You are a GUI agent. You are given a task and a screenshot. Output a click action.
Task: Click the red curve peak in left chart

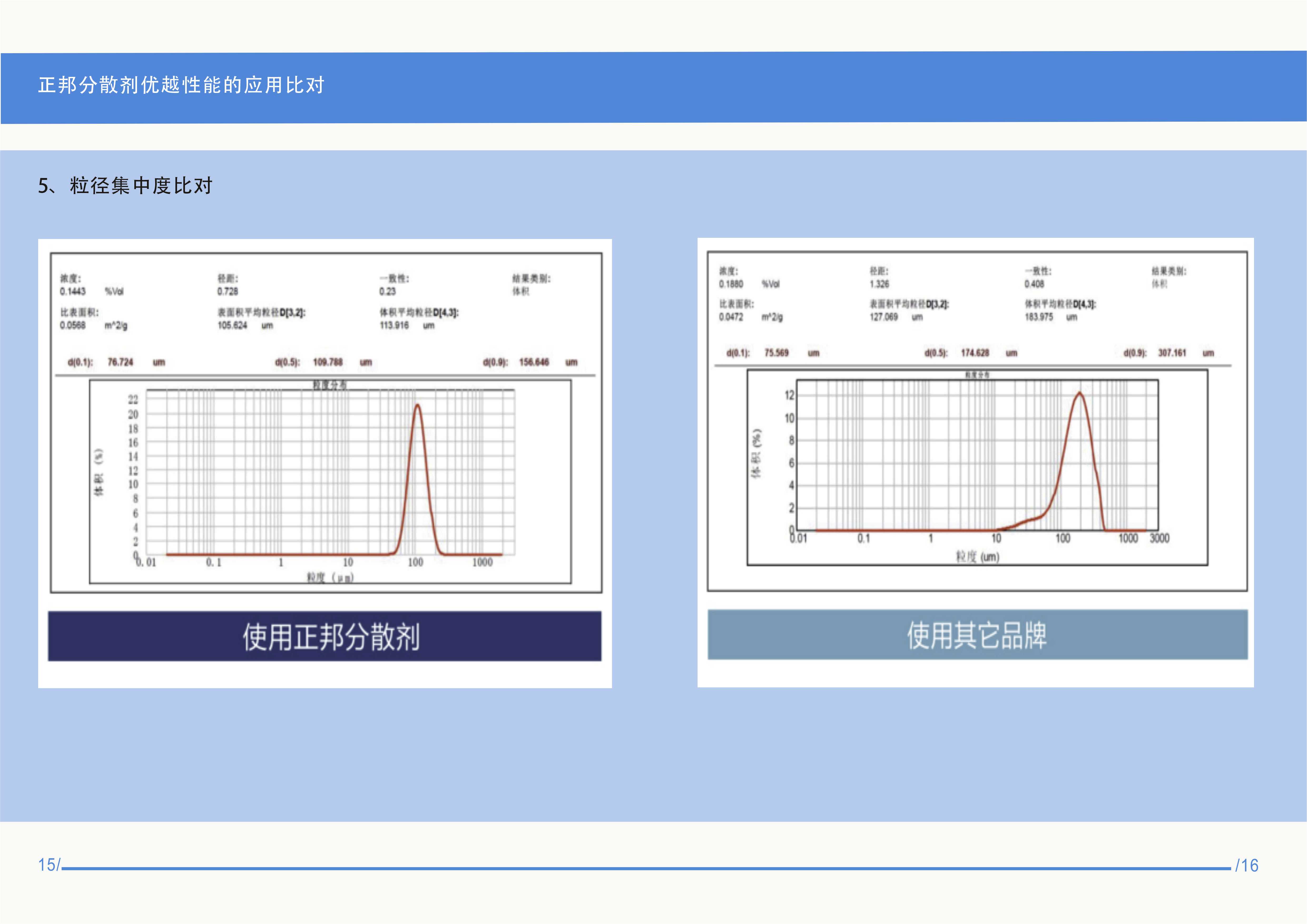click(x=418, y=405)
